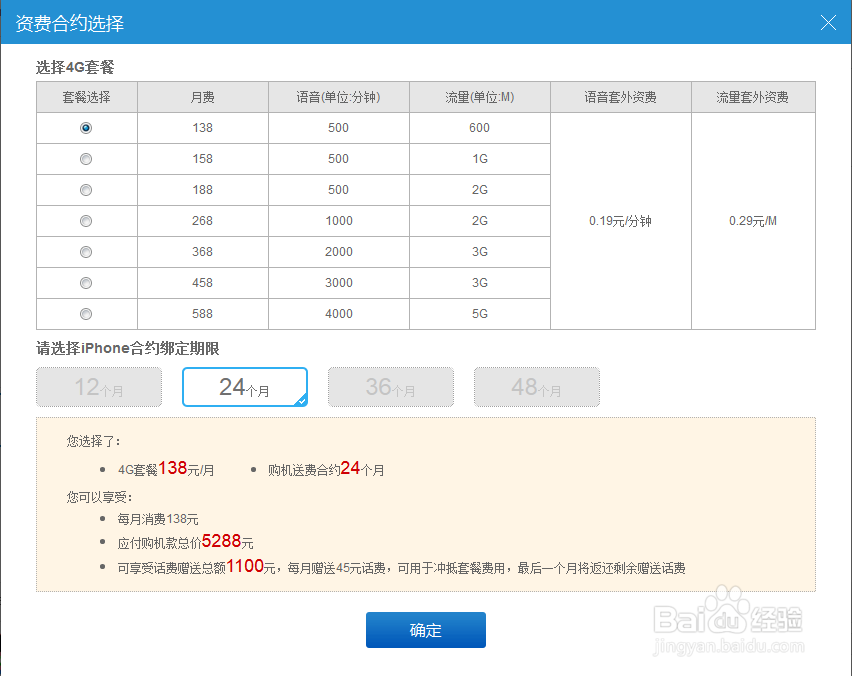852x676 pixels.
Task: Click the 流量(单位:M) column header
Action: [479, 97]
